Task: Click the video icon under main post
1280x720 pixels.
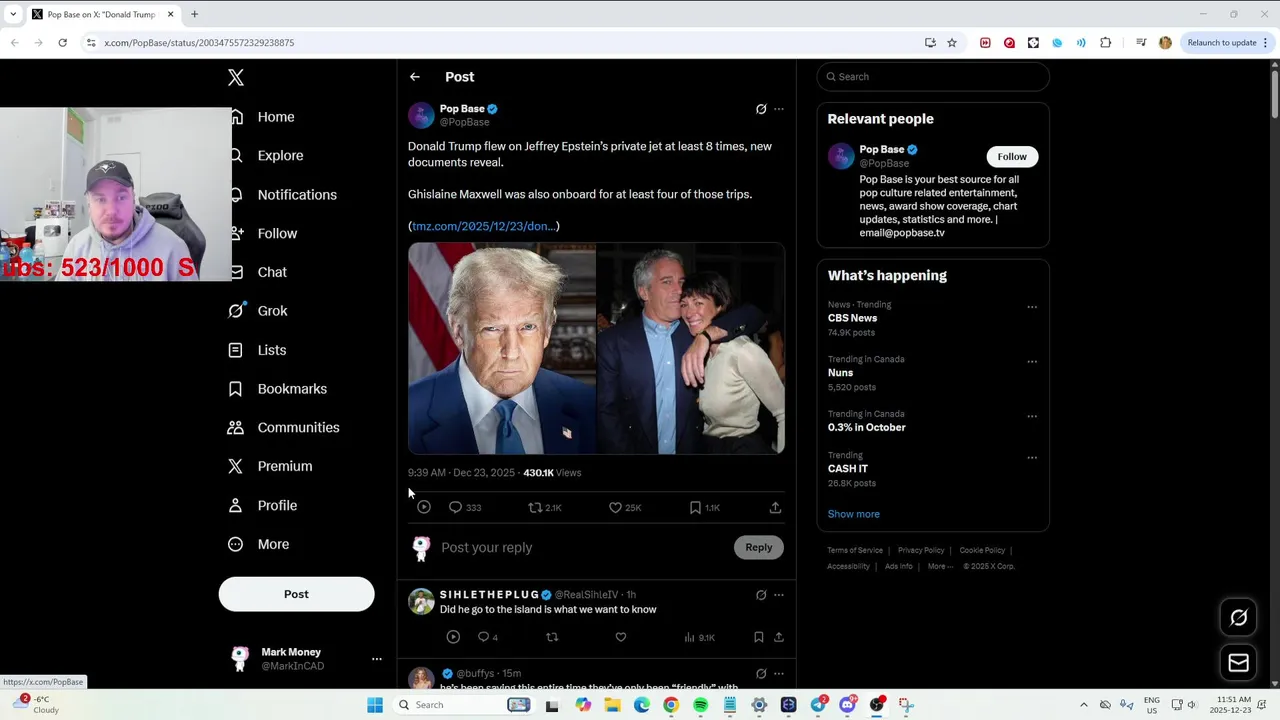Action: pos(424,508)
